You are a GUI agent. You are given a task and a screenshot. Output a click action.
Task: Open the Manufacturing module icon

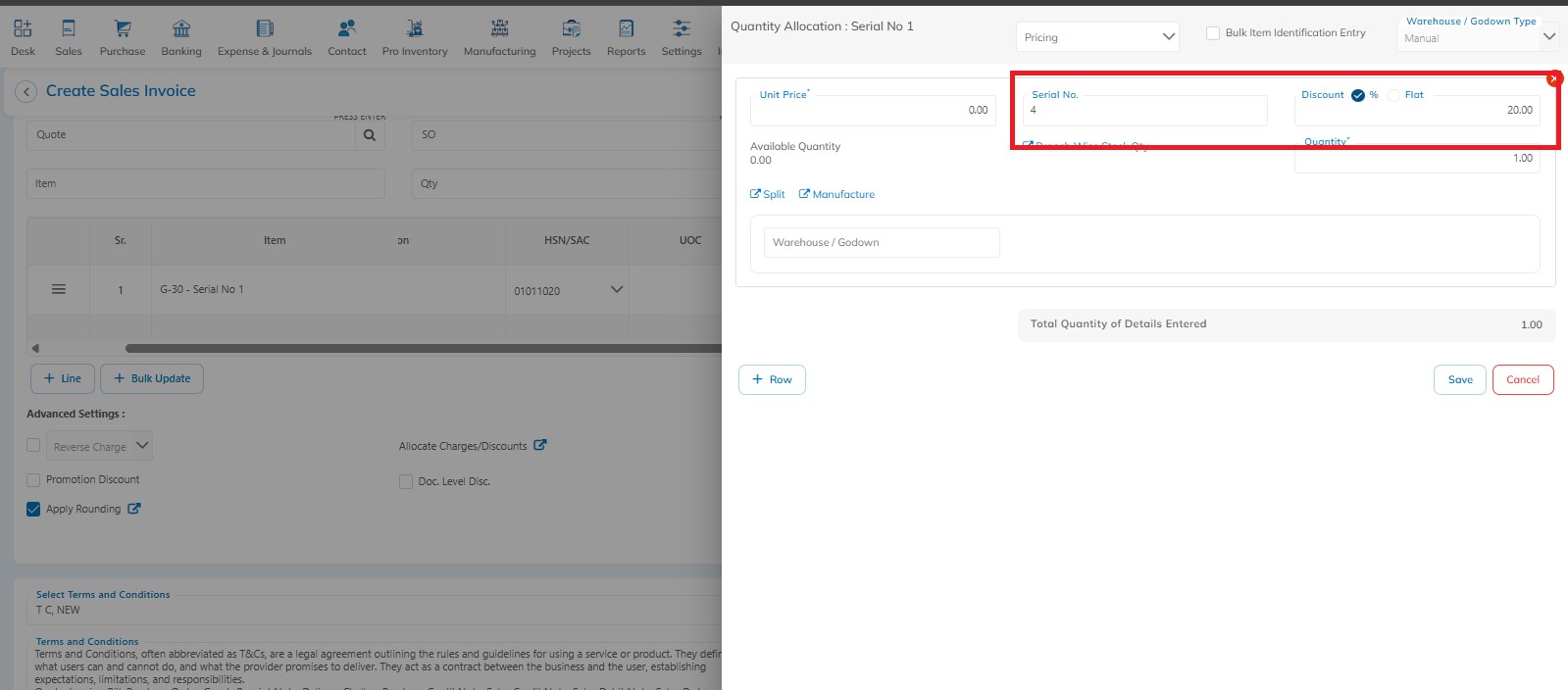click(x=499, y=28)
